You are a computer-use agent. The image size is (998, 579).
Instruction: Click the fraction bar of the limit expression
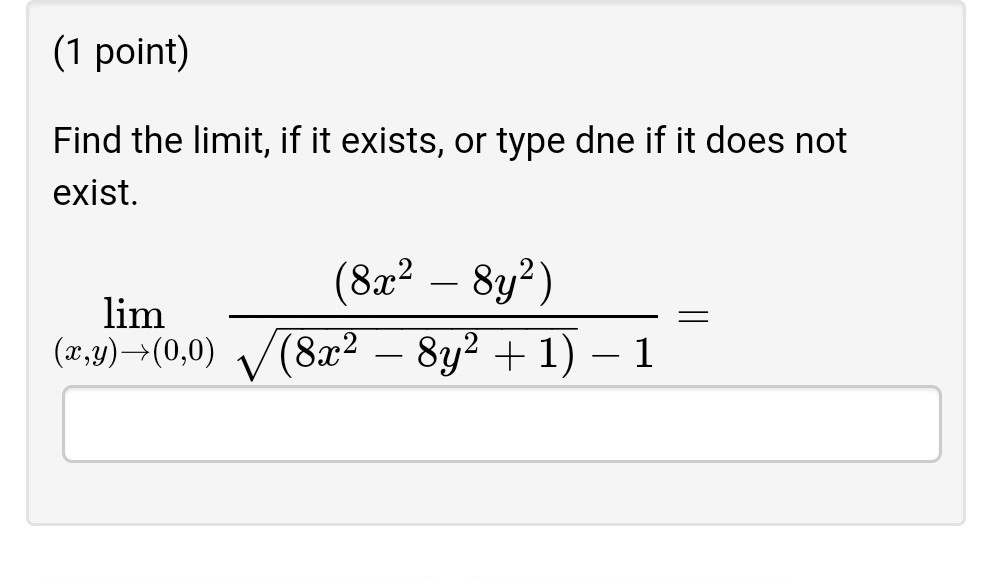point(440,315)
